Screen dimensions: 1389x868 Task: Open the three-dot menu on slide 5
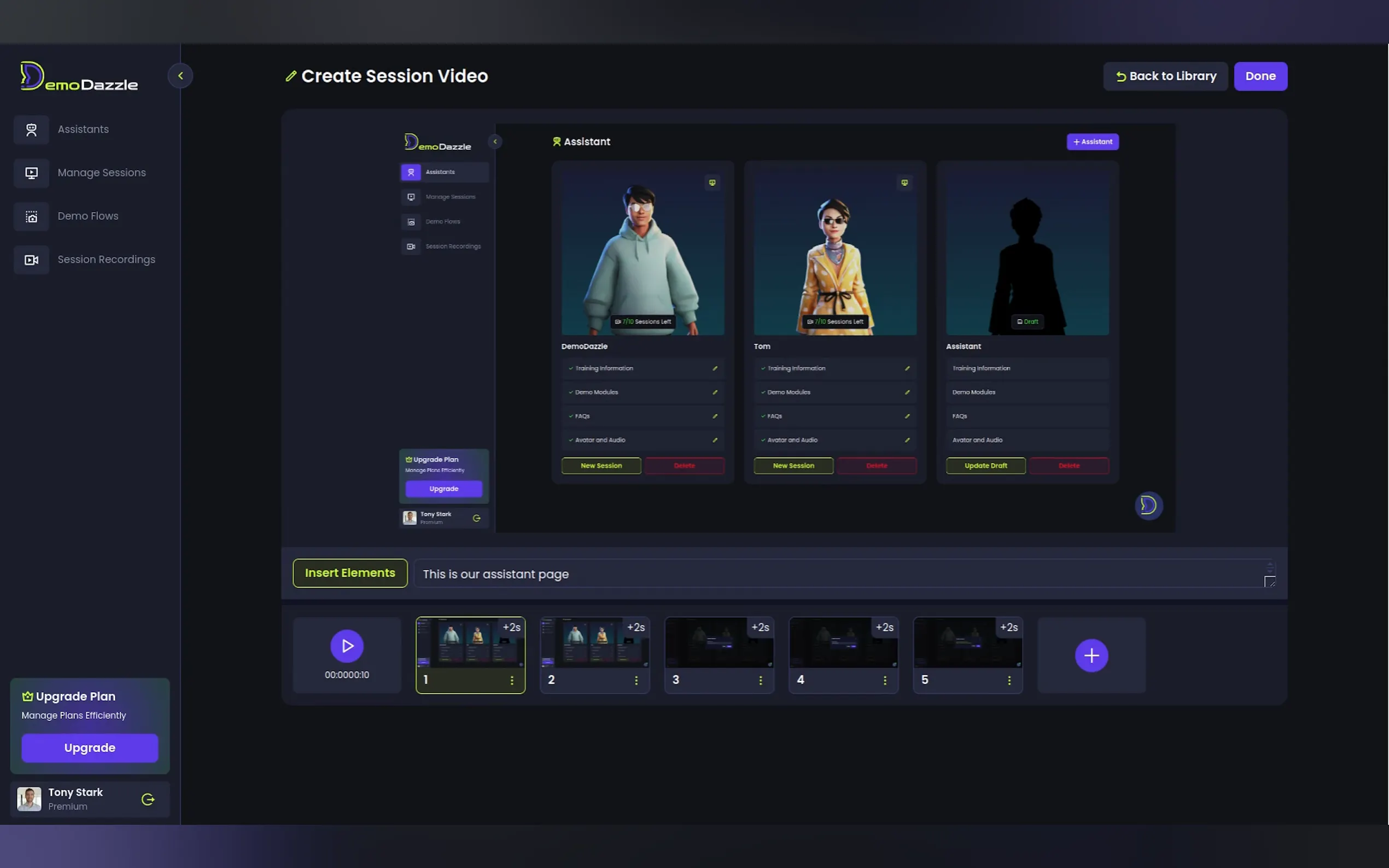pyautogui.click(x=1009, y=681)
